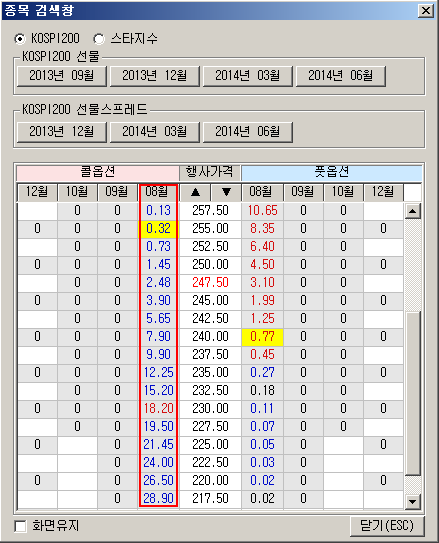This screenshot has height=543, width=439.
Task: Close dialog with 닫기(ESC) button
Action: click(x=387, y=526)
